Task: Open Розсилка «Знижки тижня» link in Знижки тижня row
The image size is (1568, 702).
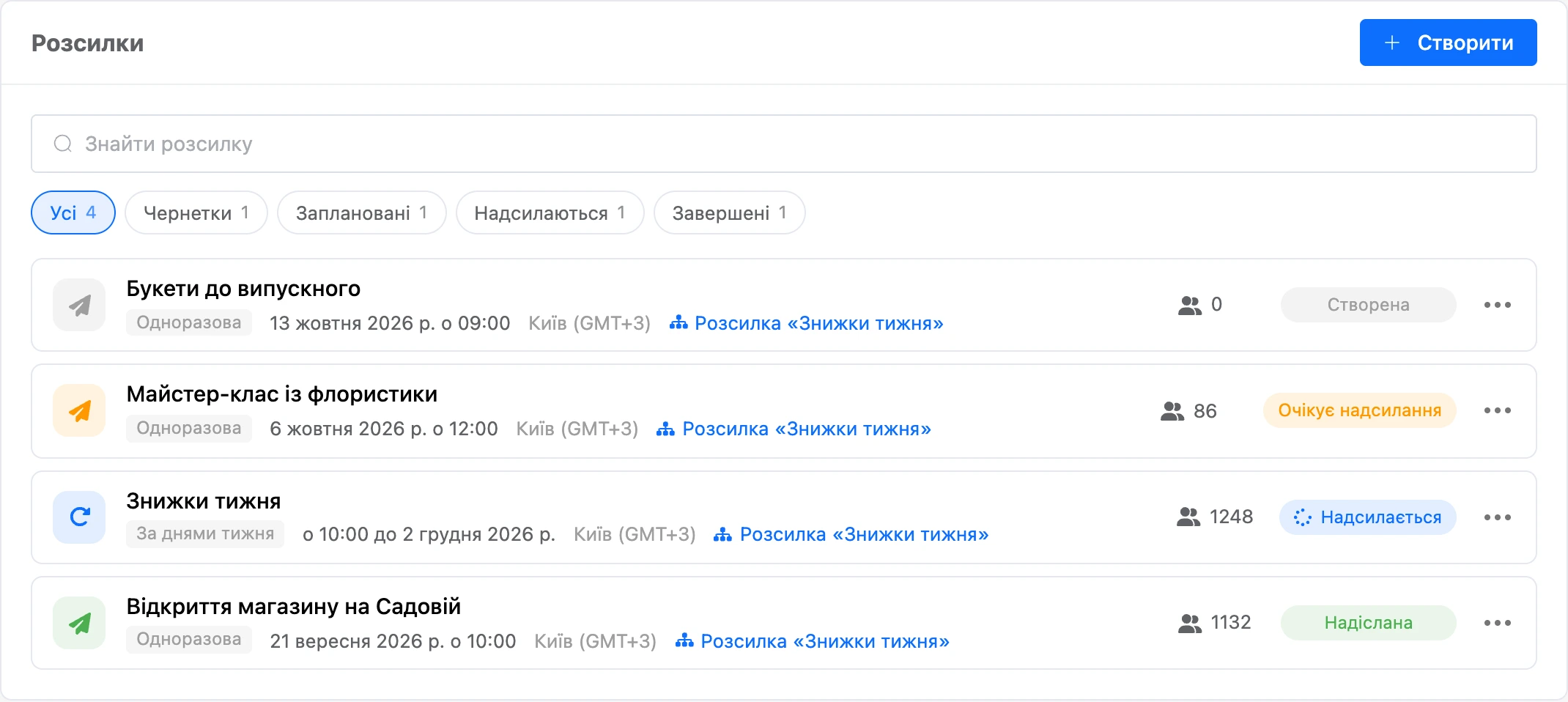Action: 865,534
